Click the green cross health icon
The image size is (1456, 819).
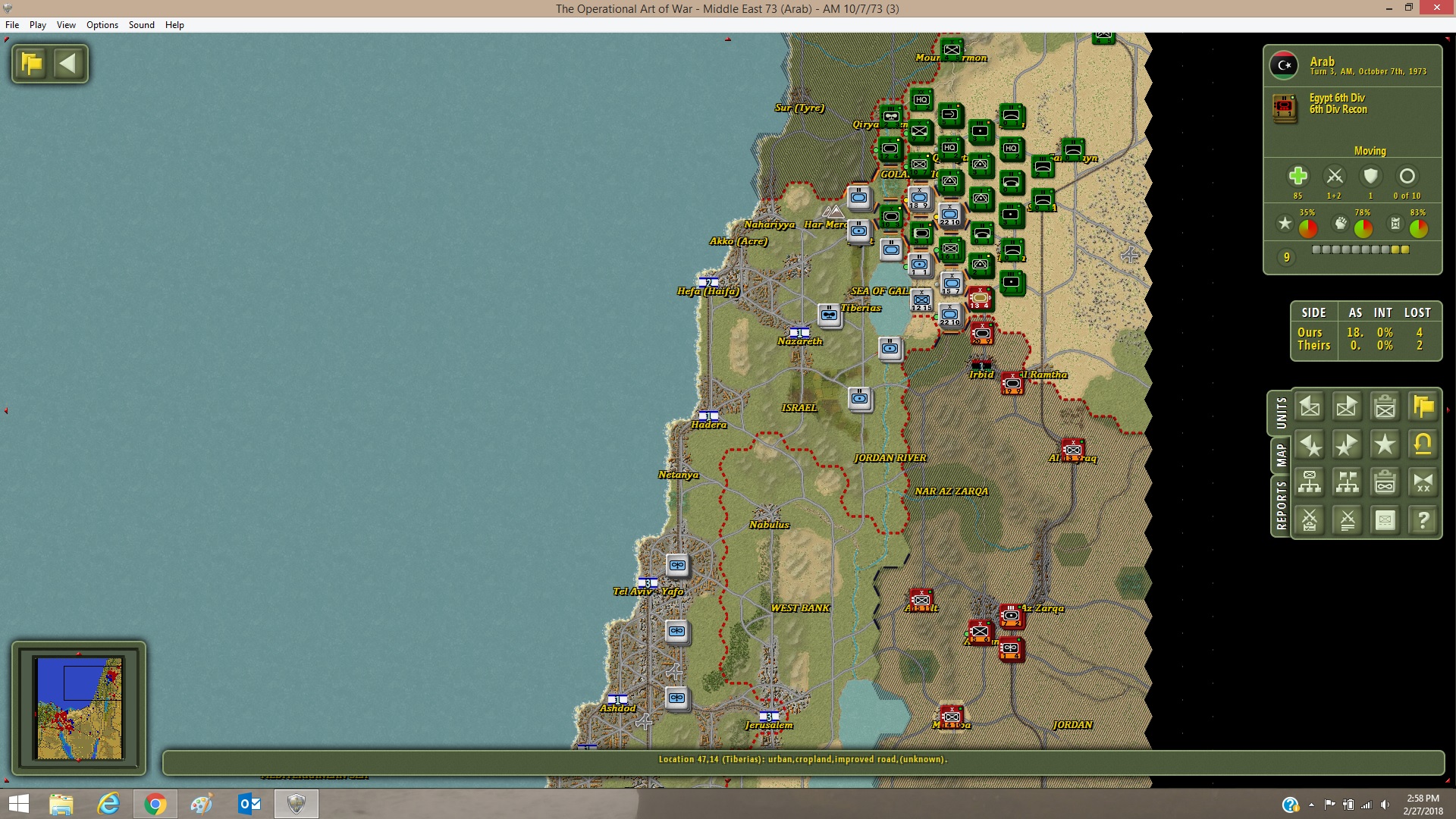(1298, 176)
